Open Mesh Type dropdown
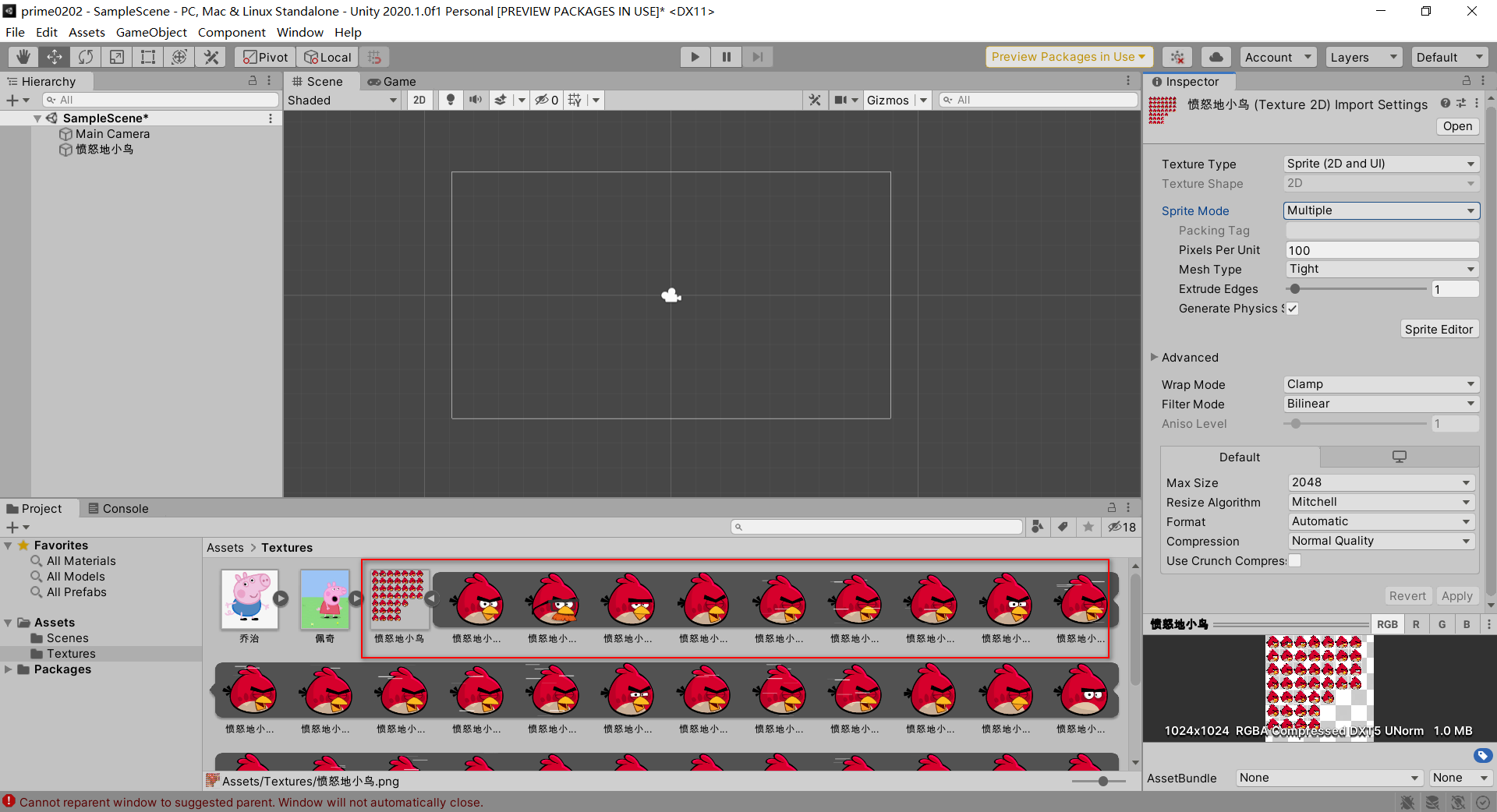This screenshot has width=1497, height=812. coord(1381,269)
